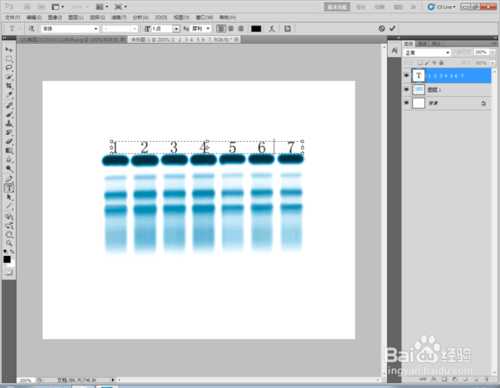This screenshot has width=500, height=388.
Task: Select the Rectangular Marquee tool
Action: 9,59
